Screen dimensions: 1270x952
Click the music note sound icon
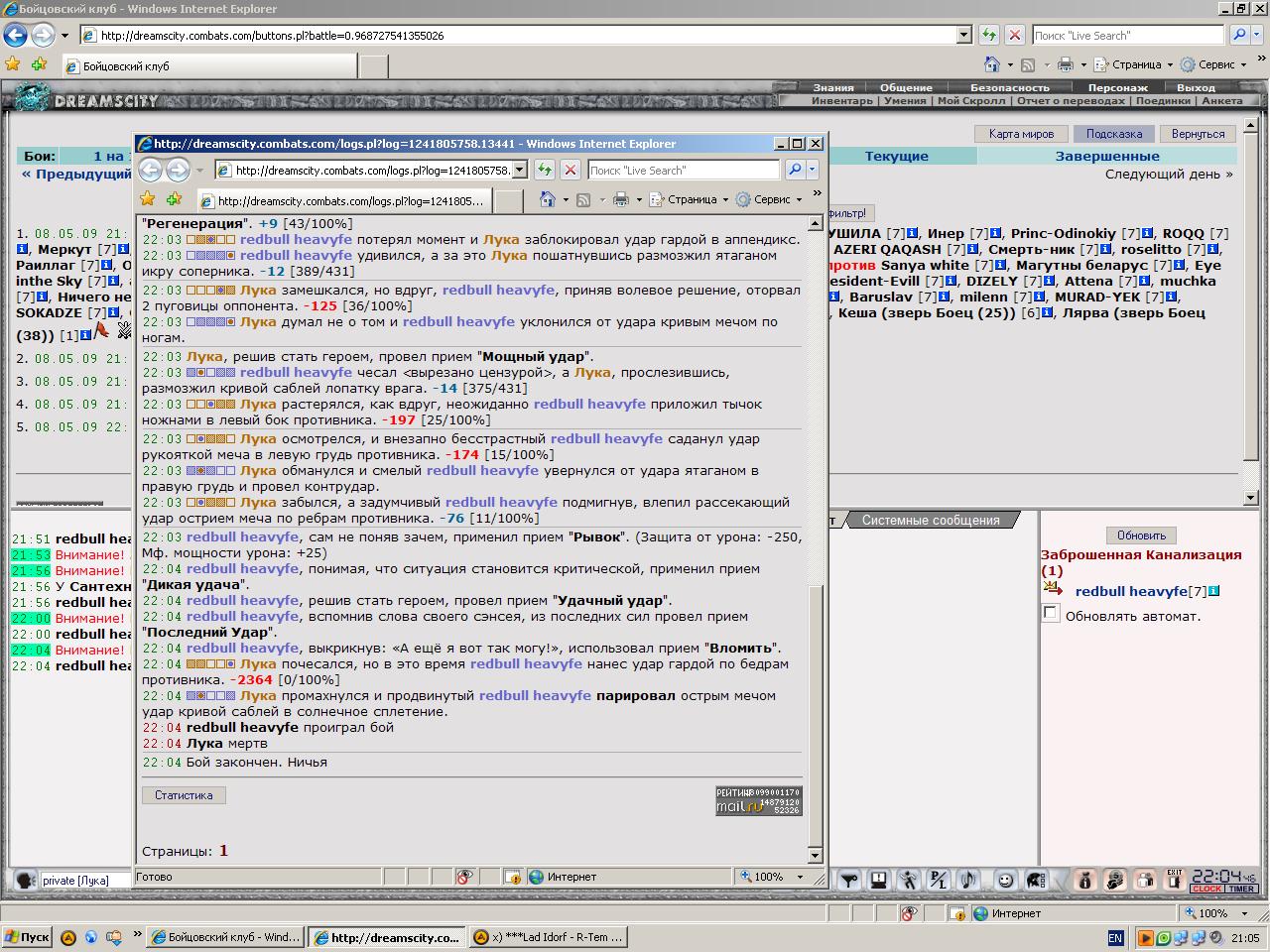click(x=968, y=880)
